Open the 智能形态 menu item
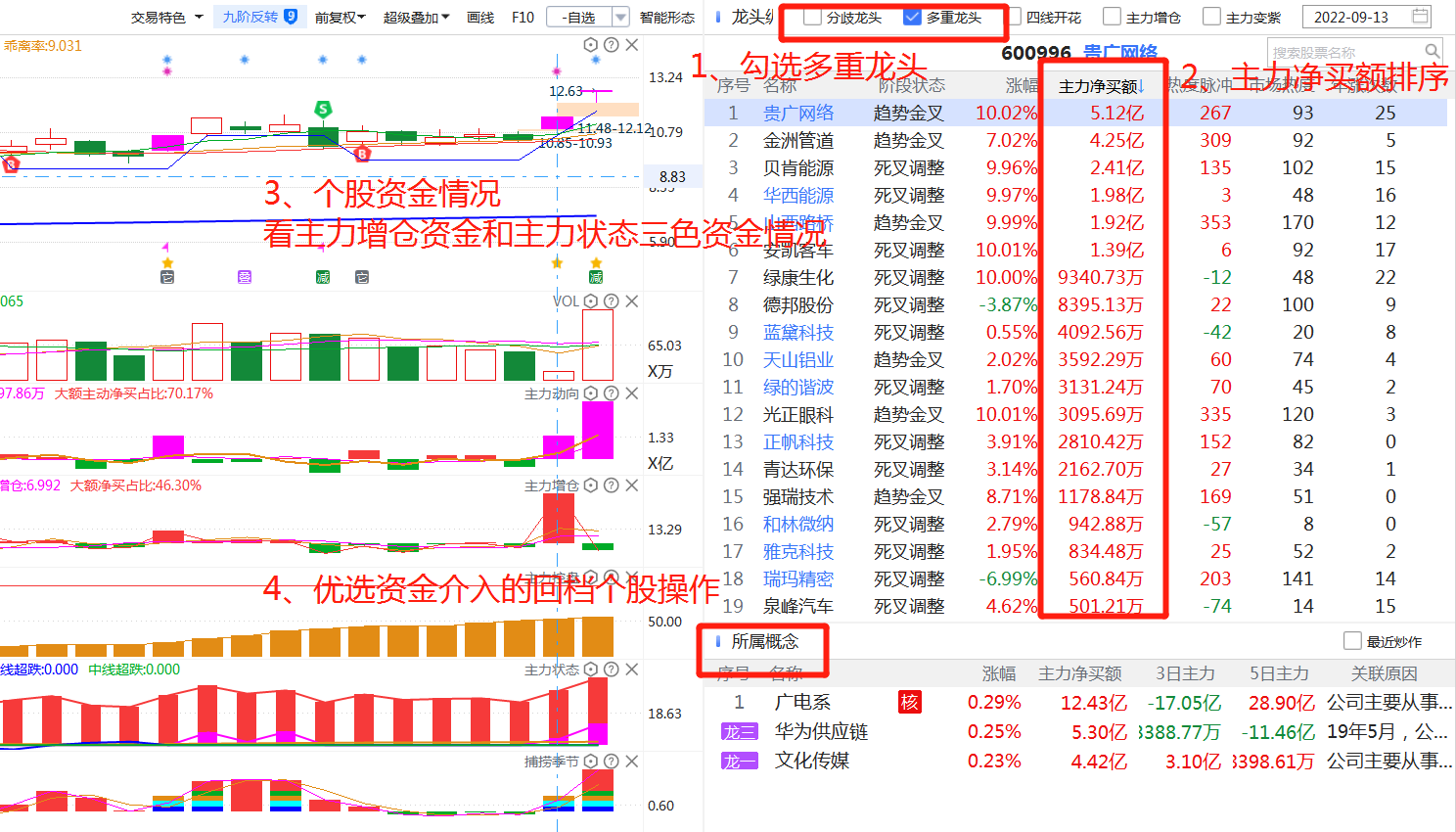The width and height of the screenshot is (1456, 832). tap(667, 17)
